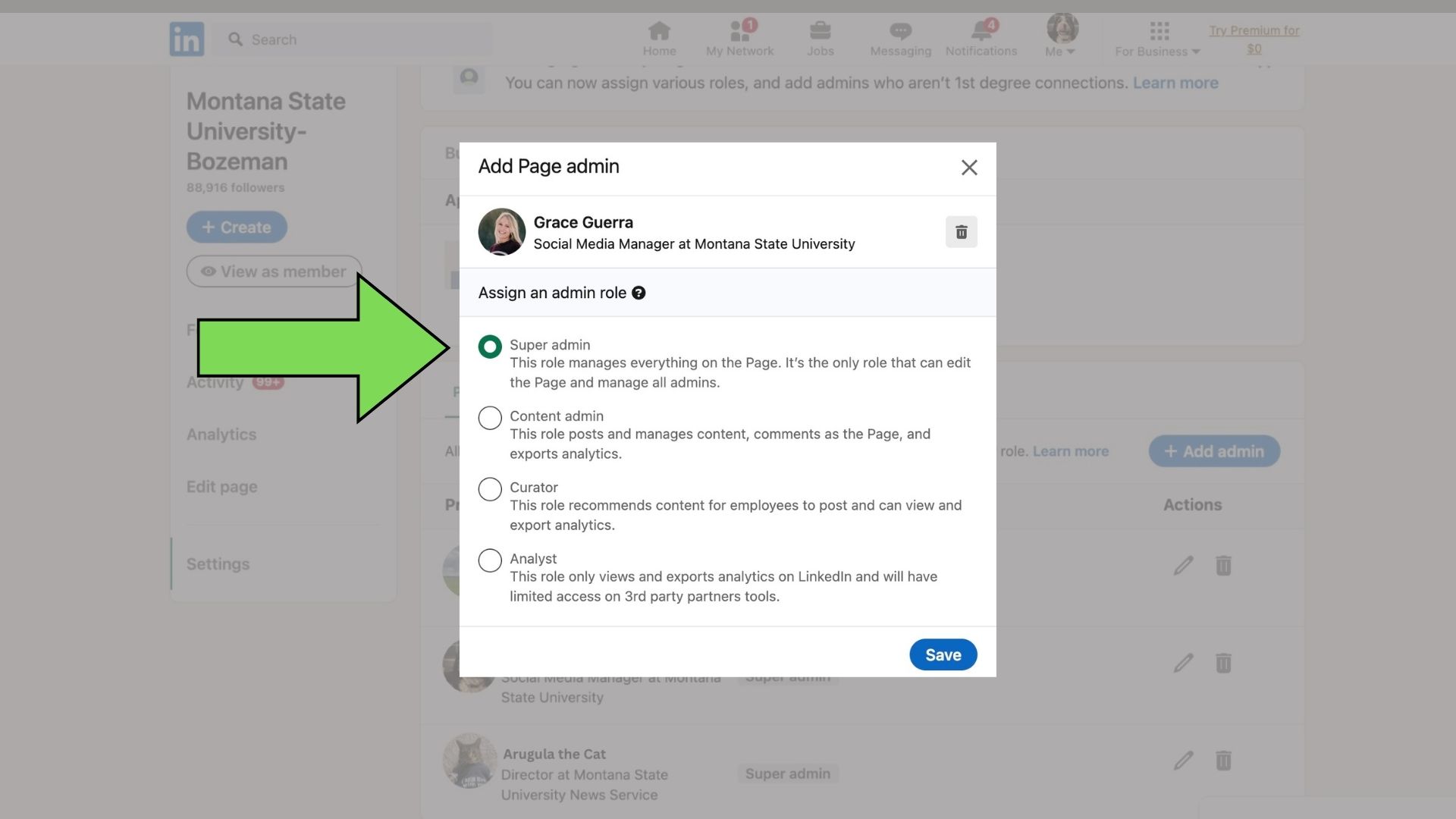The width and height of the screenshot is (1456, 819).
Task: Select the Super admin radio button
Action: (490, 347)
